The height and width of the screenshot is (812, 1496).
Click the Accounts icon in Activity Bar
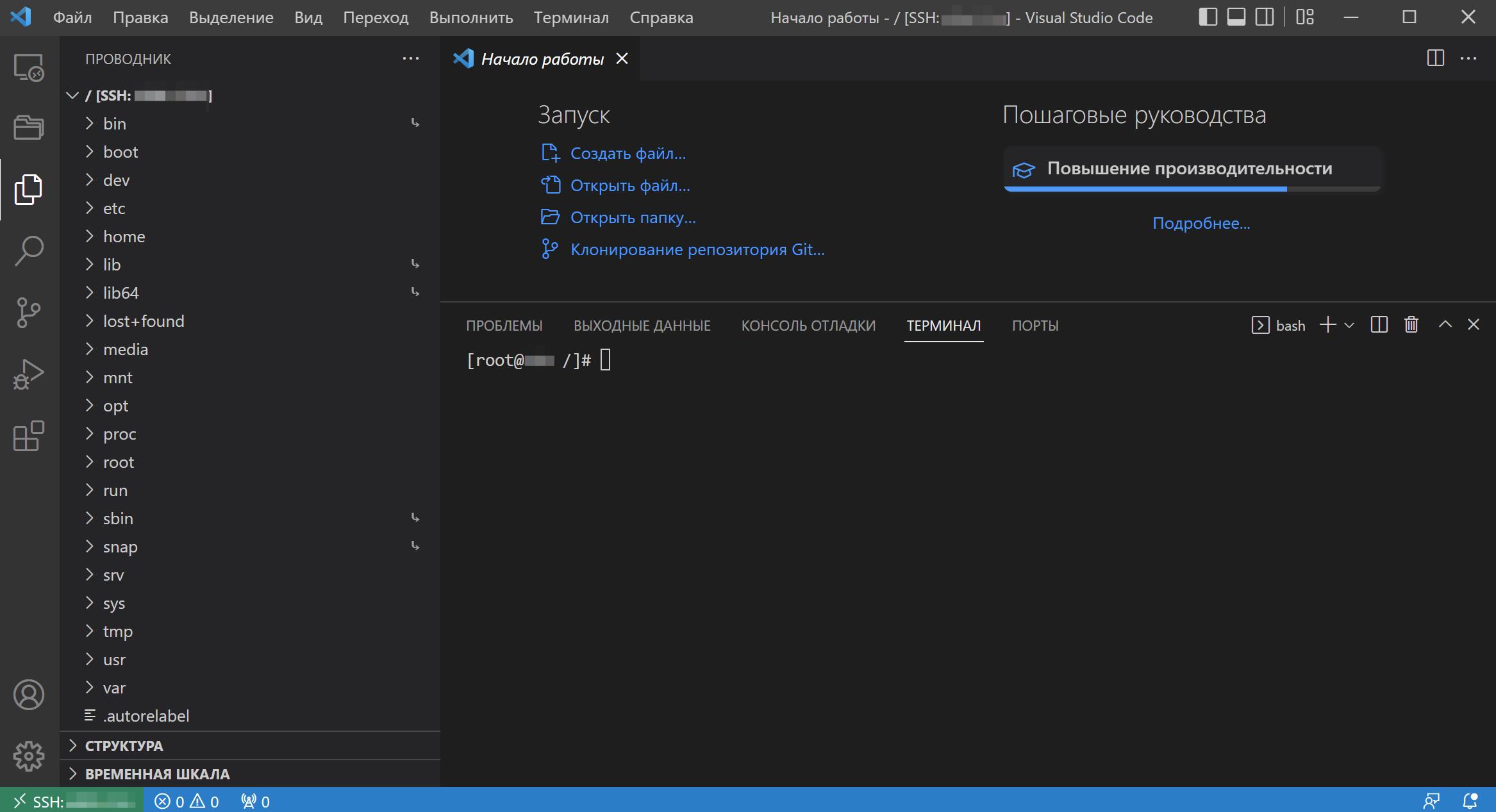pos(28,694)
